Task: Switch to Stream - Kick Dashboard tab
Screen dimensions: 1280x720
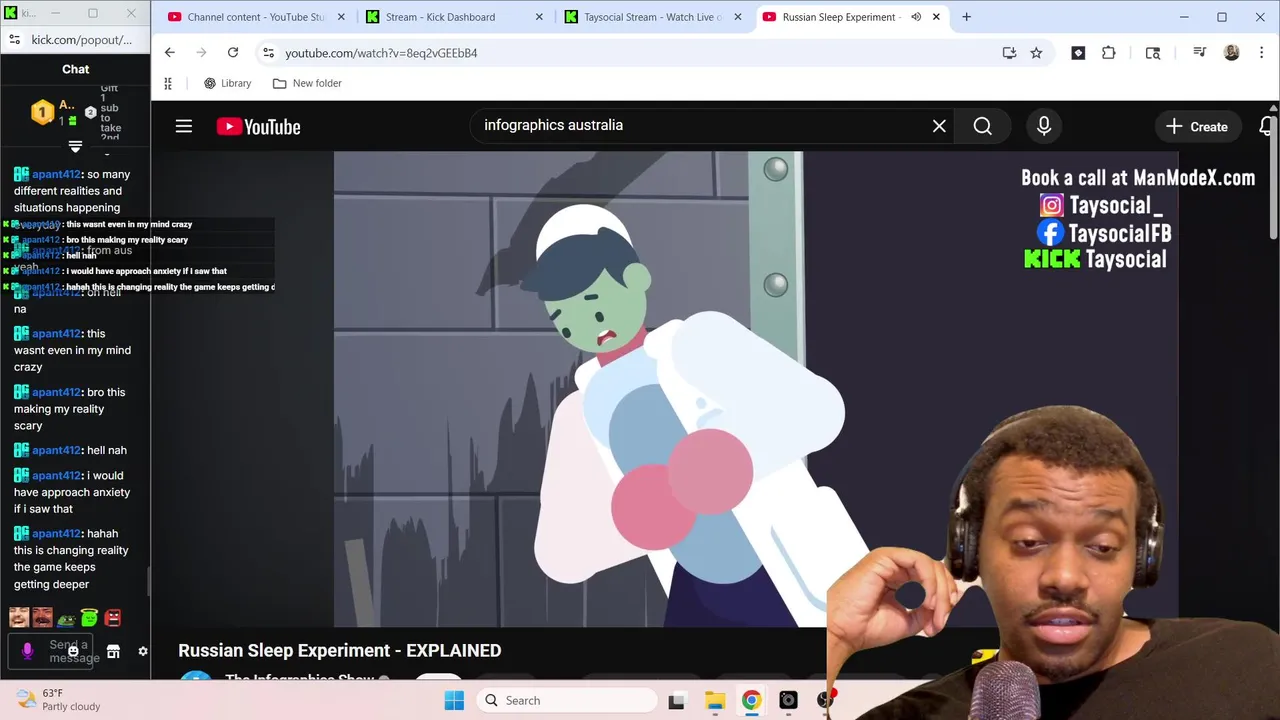Action: (x=455, y=17)
